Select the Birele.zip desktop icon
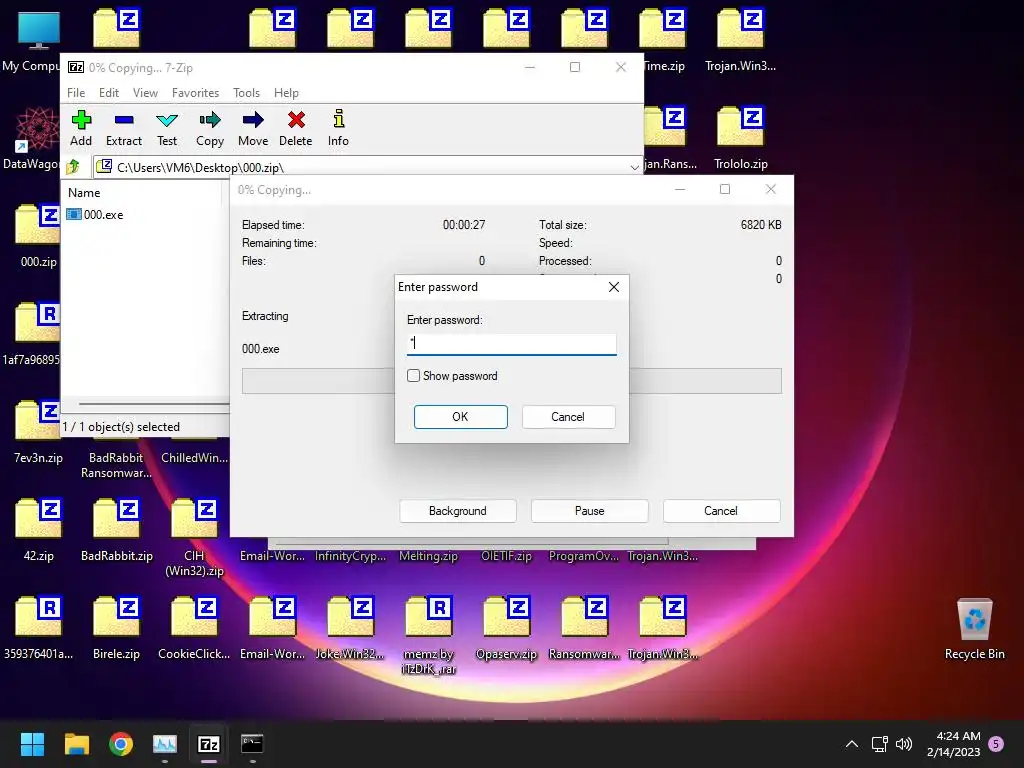Image resolution: width=1024 pixels, height=768 pixels. tap(116, 628)
